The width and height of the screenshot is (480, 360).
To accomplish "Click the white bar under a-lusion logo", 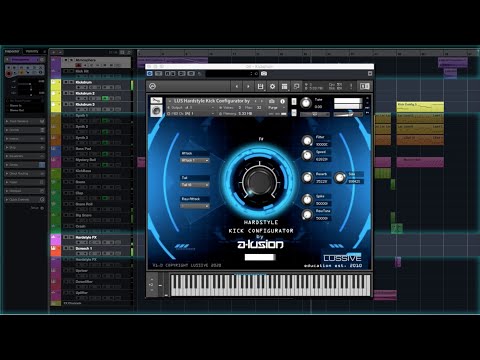I will point(260,257).
